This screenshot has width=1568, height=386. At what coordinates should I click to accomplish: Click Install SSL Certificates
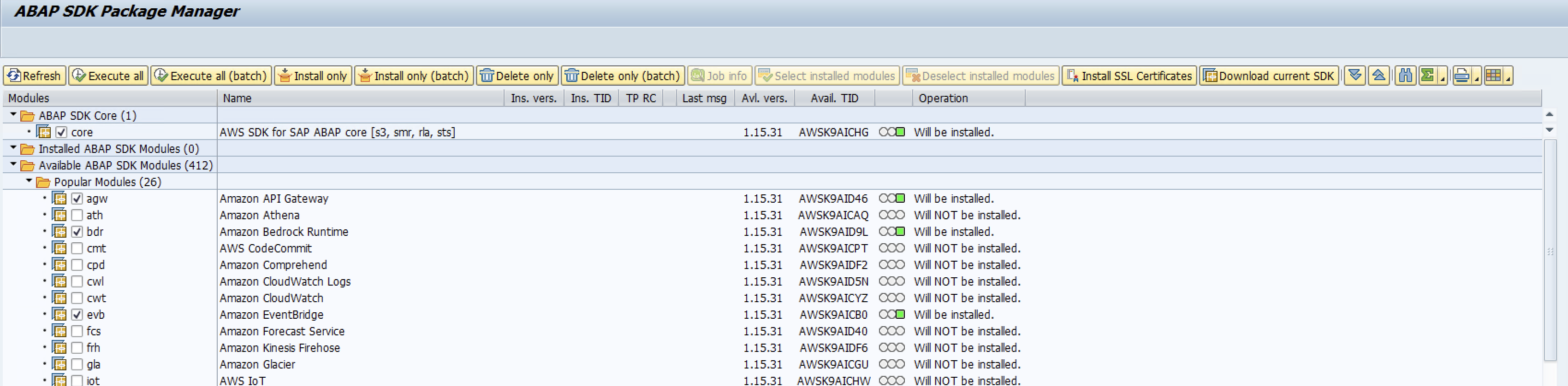coord(1129,76)
